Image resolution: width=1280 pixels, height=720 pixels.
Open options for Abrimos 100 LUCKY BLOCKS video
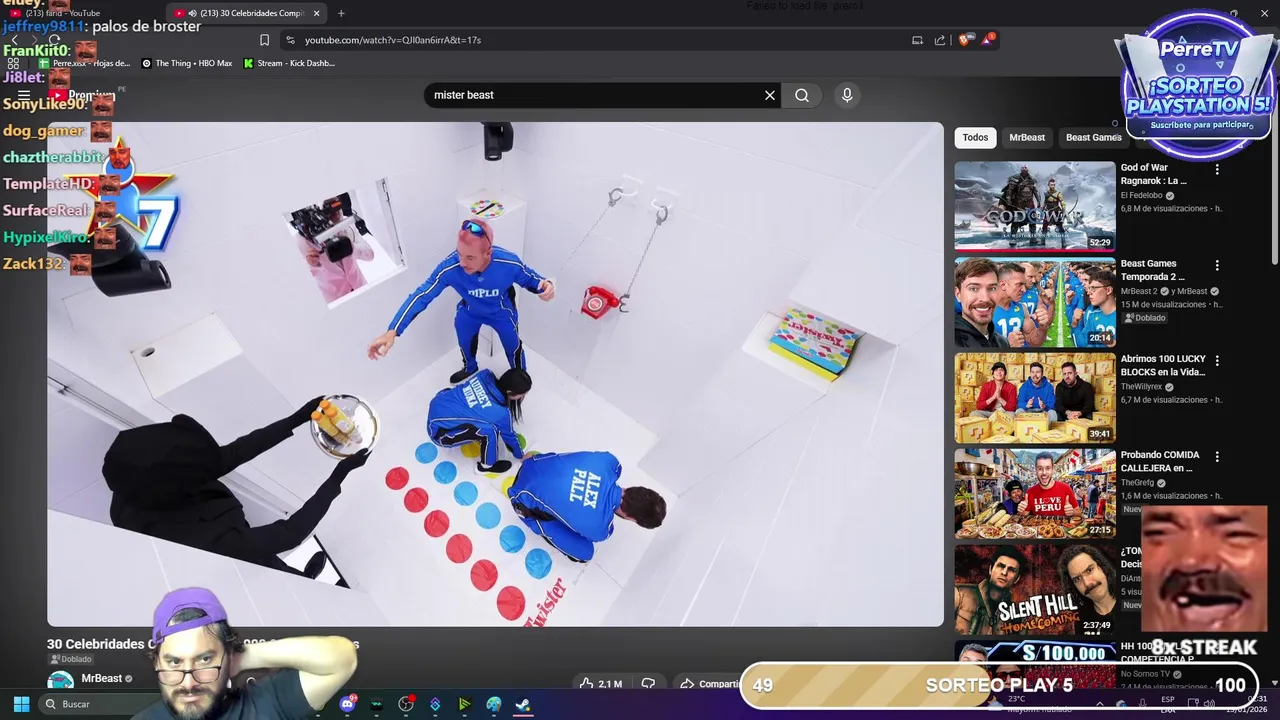1217,361
